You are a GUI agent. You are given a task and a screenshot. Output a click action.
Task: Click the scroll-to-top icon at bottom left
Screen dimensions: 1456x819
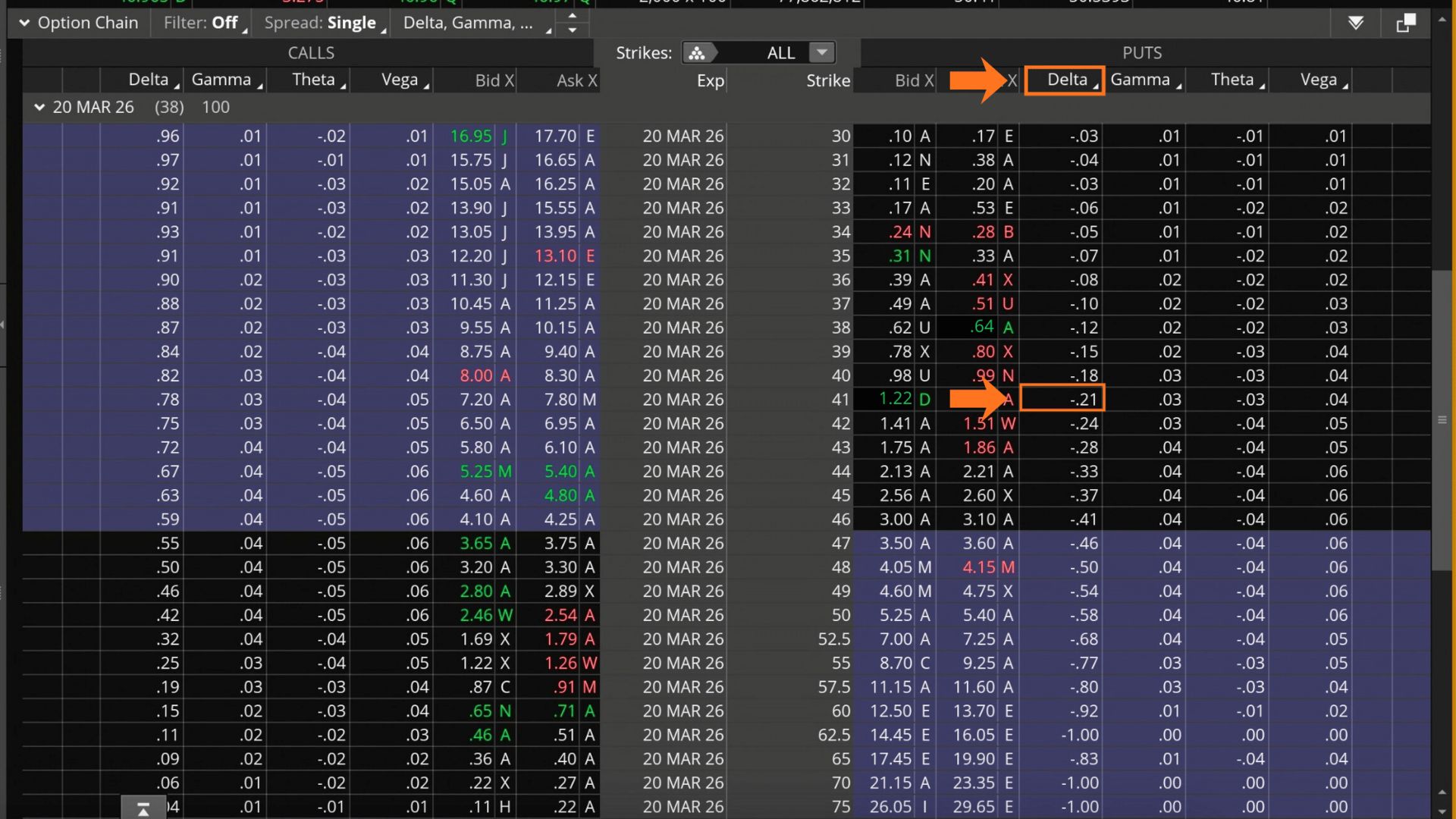pos(143,809)
